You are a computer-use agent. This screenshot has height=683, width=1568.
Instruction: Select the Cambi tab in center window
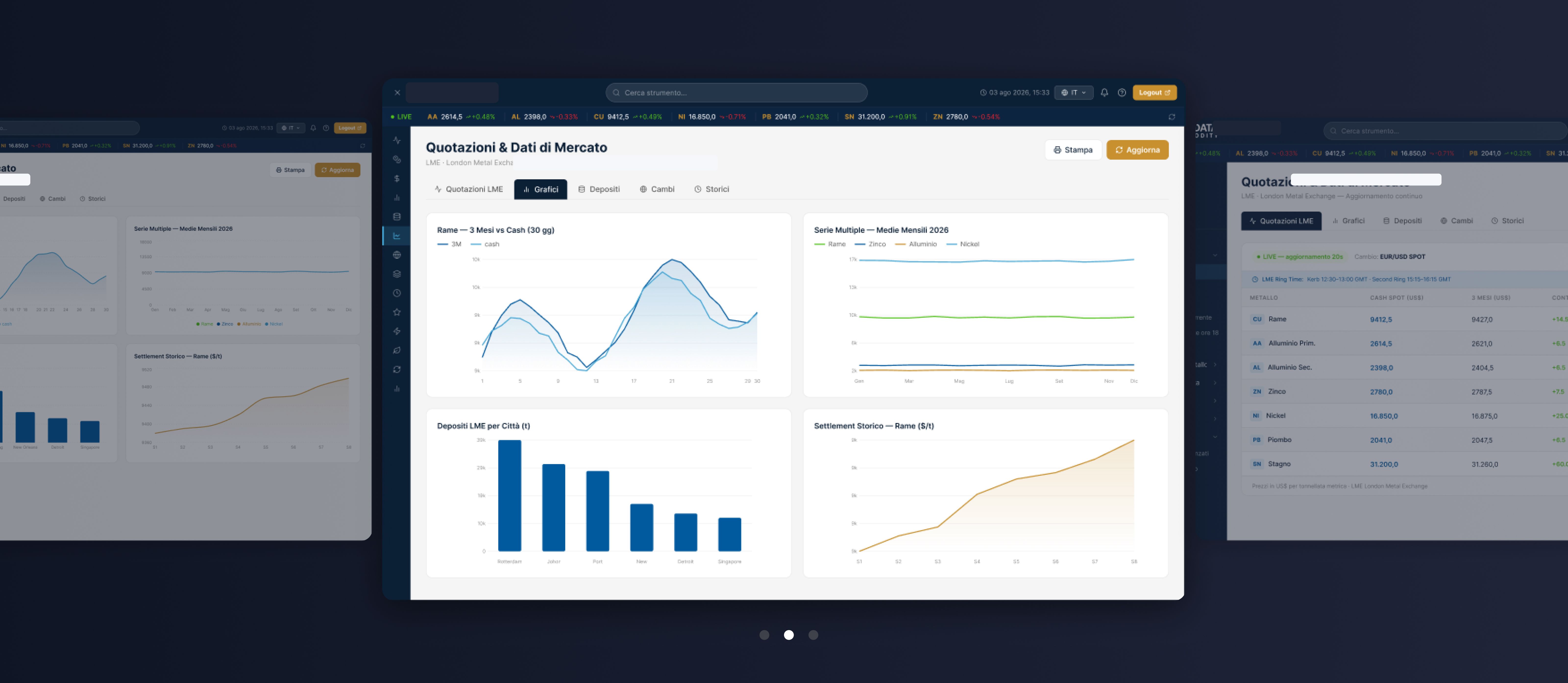pos(657,189)
